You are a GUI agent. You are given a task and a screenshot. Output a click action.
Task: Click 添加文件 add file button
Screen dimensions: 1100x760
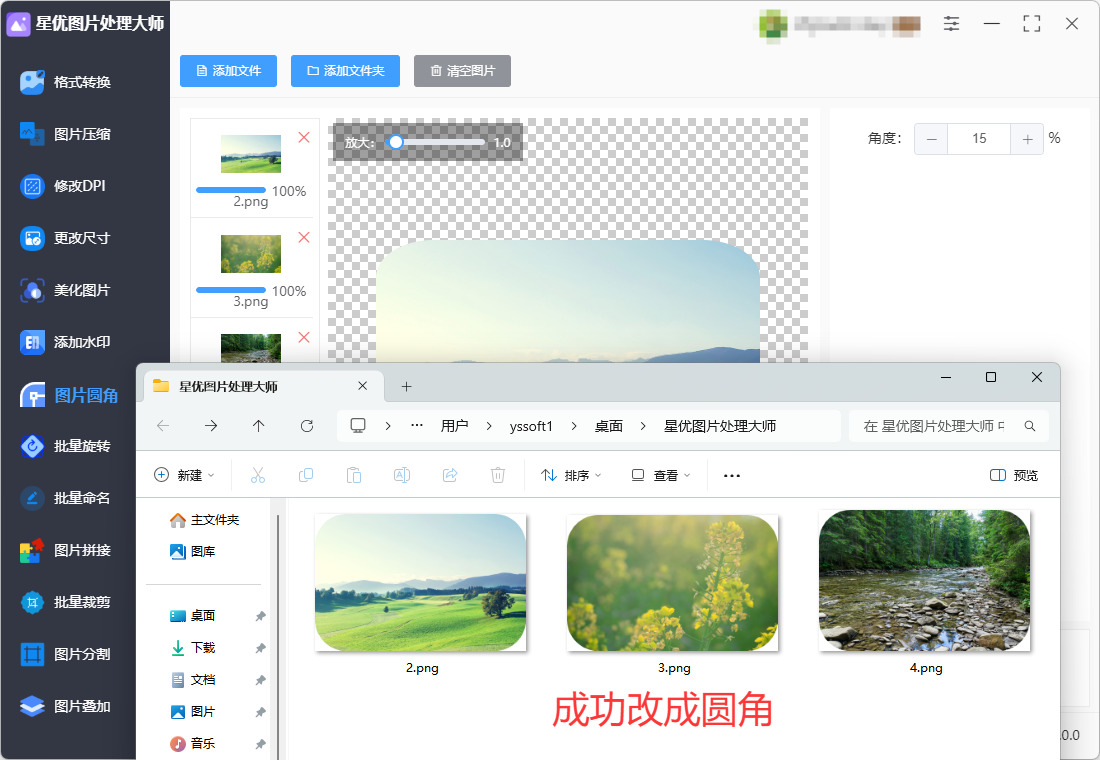[229, 71]
